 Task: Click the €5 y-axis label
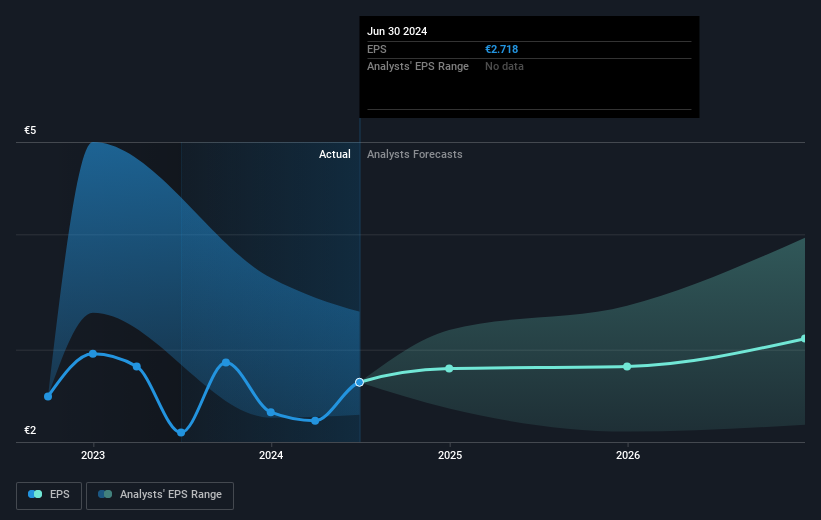[30, 130]
